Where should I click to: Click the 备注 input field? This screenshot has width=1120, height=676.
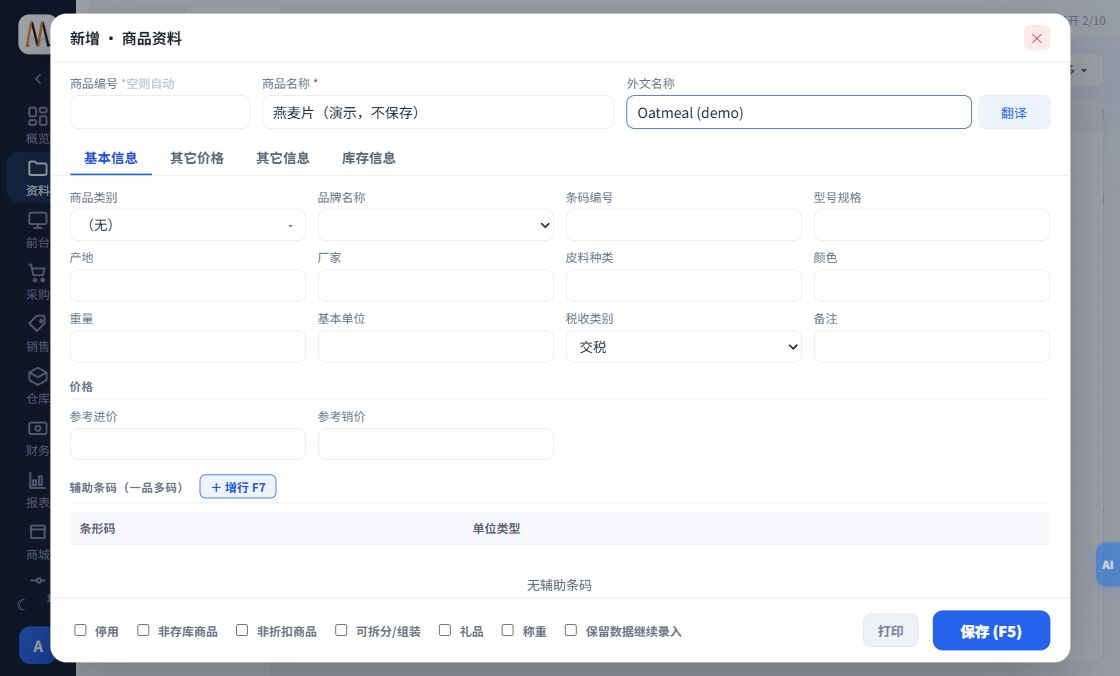point(931,347)
